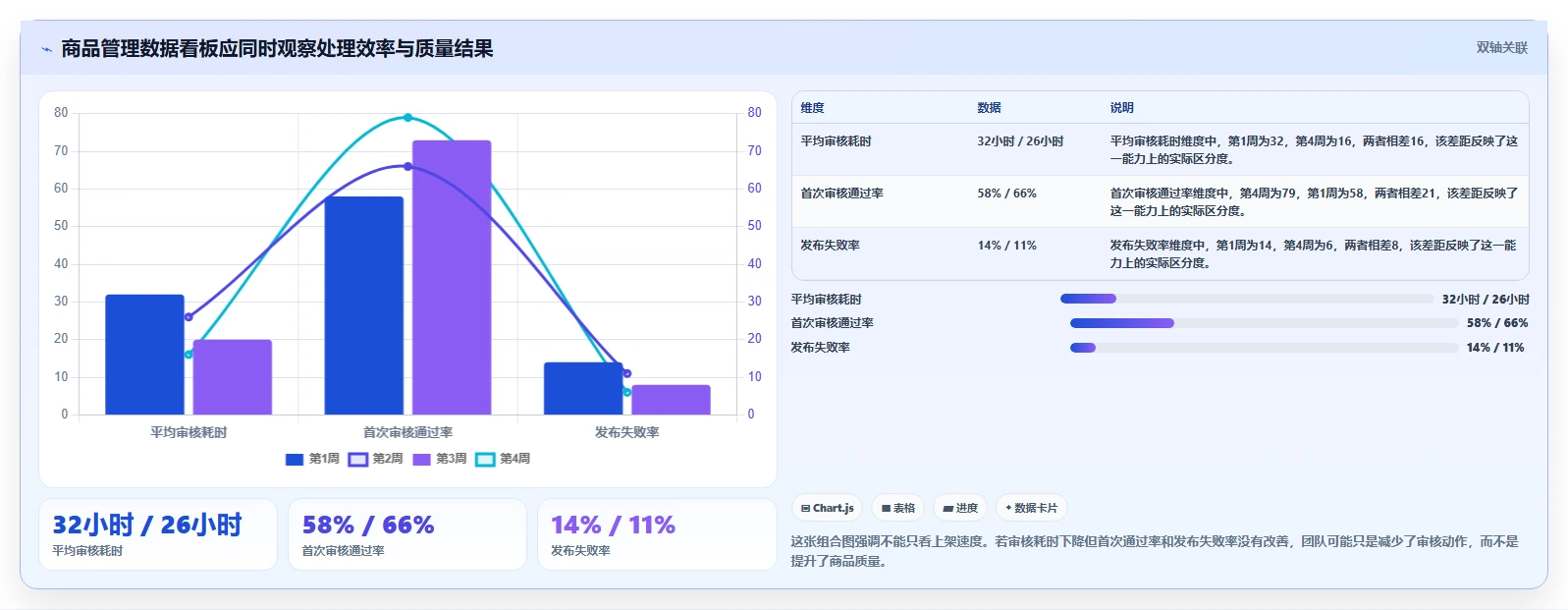Image resolution: width=1568 pixels, height=610 pixels.
Task: Toggle the 第1周 legend item
Action: pyautogui.click(x=312, y=459)
